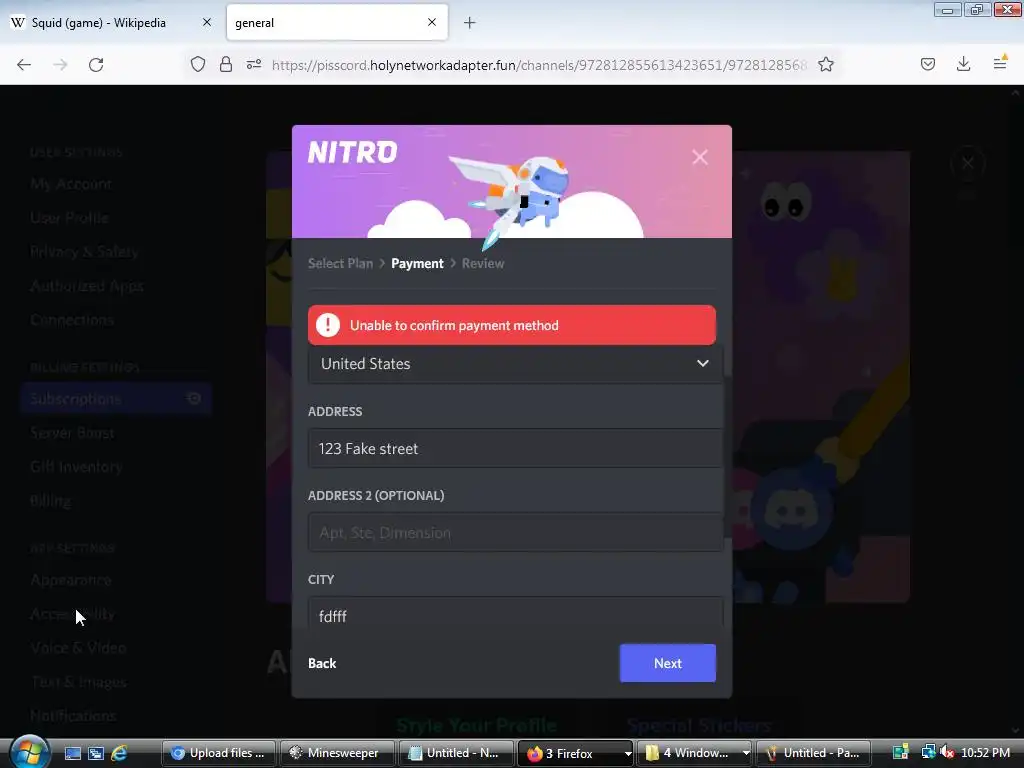Close the Nitro payment dialog

[699, 157]
